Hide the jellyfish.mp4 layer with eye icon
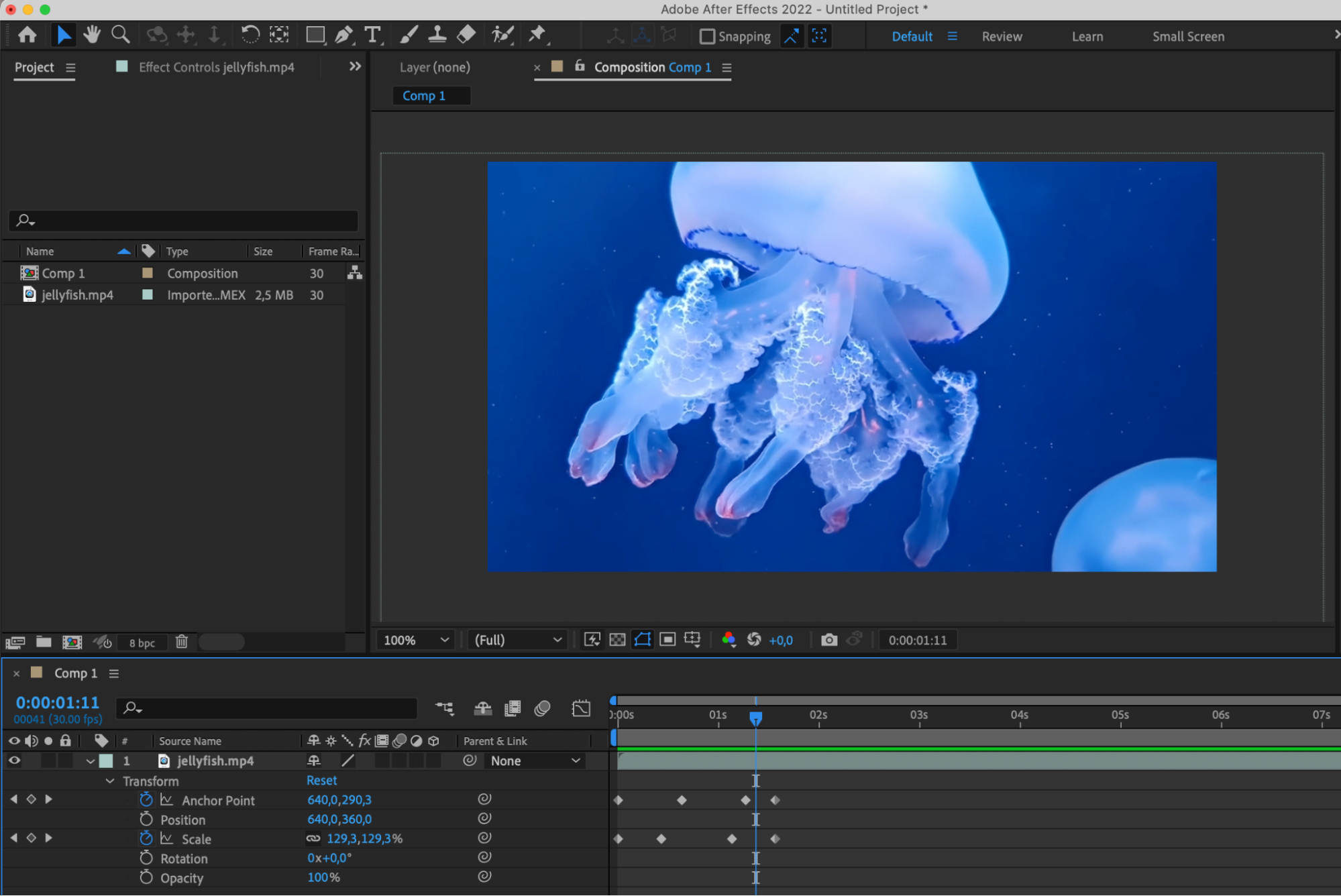 (x=14, y=761)
